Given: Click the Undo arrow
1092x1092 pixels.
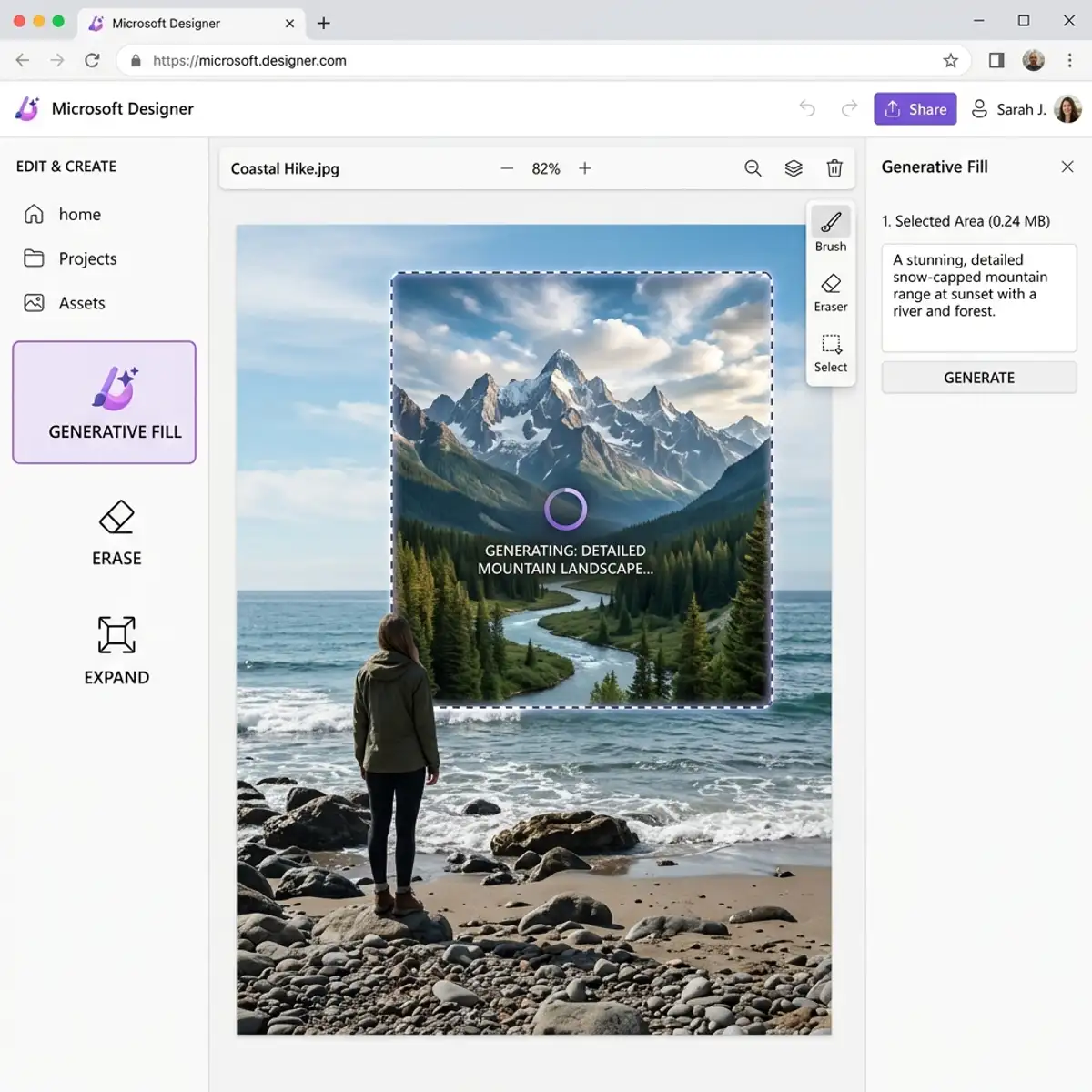Looking at the screenshot, I should (x=807, y=108).
